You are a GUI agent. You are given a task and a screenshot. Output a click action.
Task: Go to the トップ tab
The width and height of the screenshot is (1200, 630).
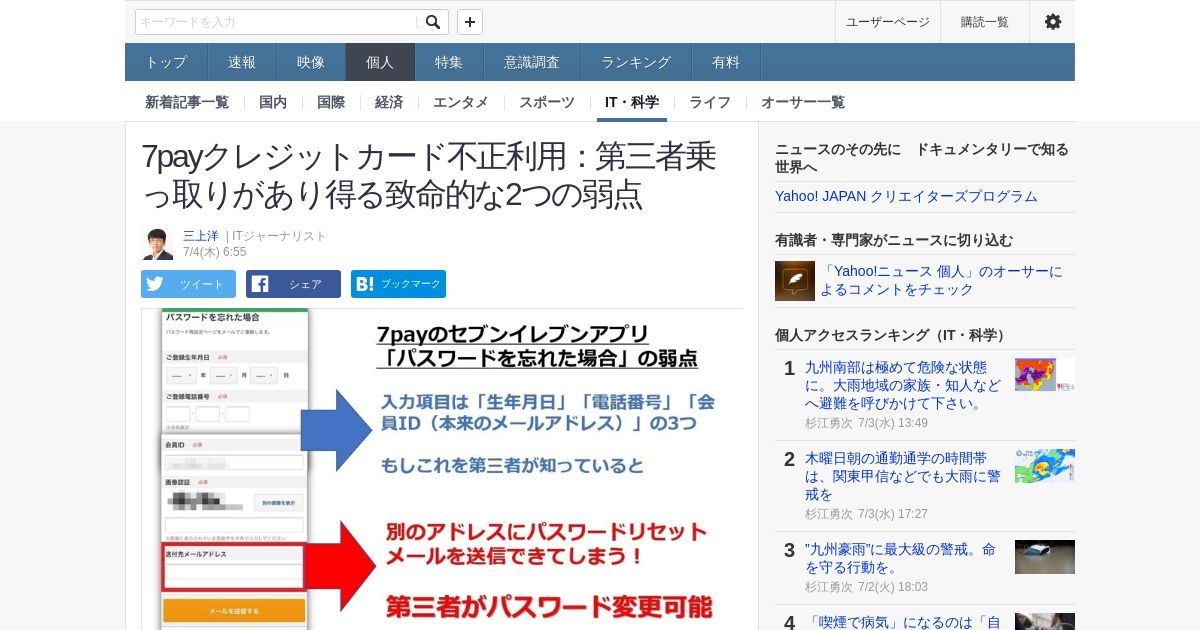(x=166, y=62)
